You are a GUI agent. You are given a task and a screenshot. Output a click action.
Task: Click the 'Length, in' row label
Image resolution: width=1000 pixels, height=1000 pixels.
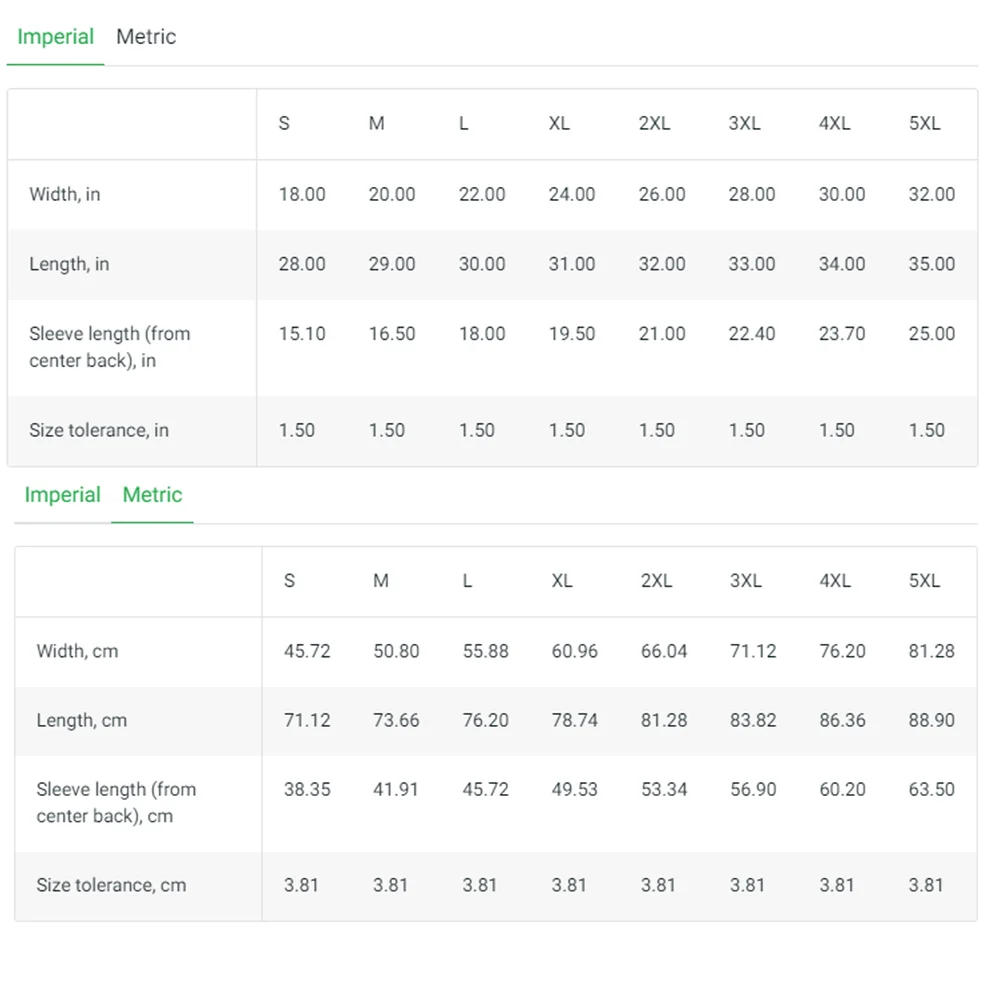(x=69, y=264)
